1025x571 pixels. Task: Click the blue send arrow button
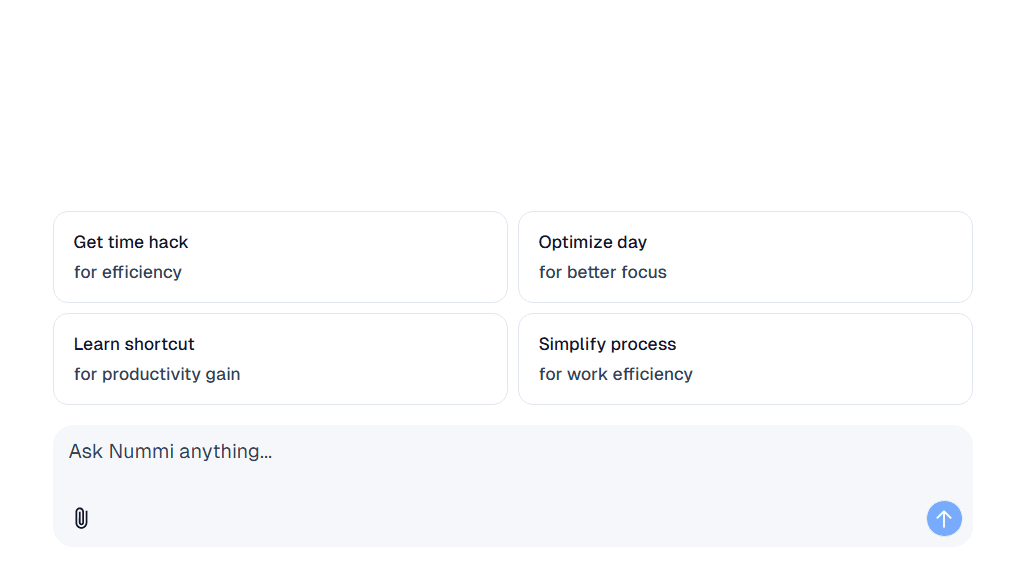pos(944,519)
